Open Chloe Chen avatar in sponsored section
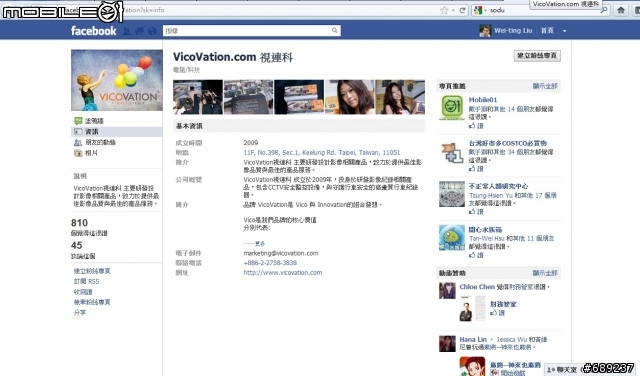Image resolution: width=640 pixels, height=376 pixels. click(x=447, y=291)
